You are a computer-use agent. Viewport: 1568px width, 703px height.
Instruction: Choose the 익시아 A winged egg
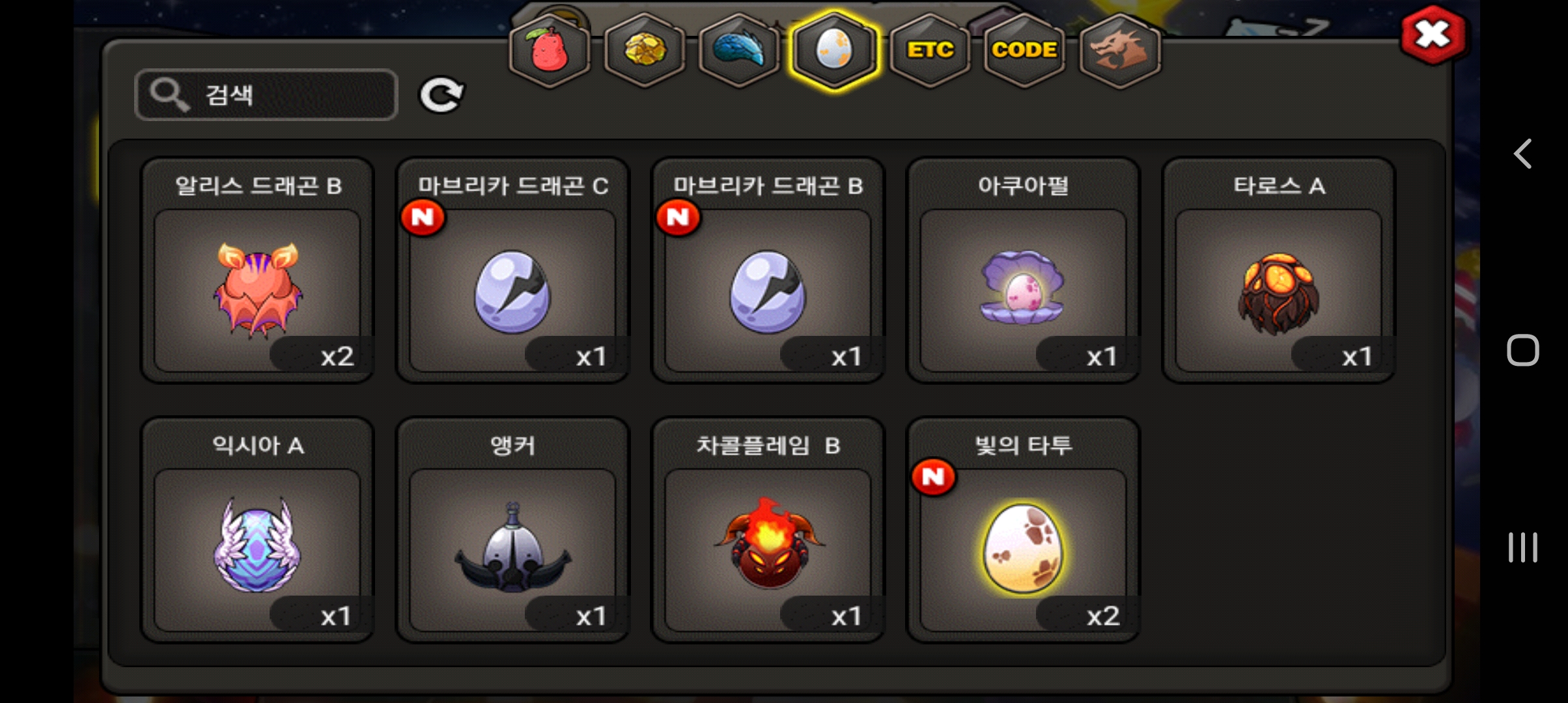click(x=257, y=531)
